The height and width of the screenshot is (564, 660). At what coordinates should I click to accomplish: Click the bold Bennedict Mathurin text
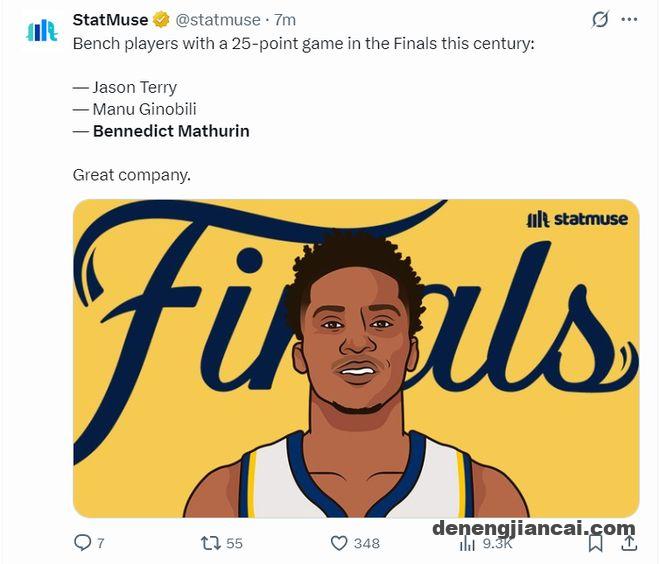(171, 131)
